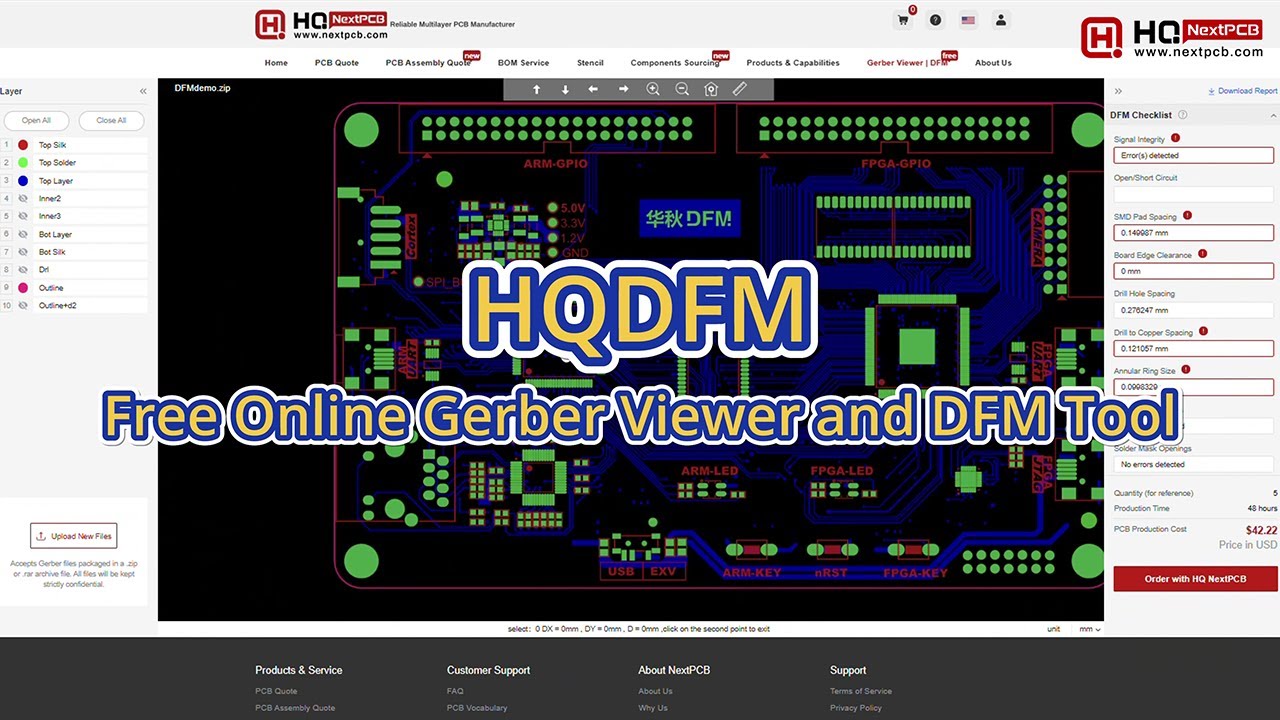Viewport: 1280px width, 720px height.
Task: Open the mm unit dropdown
Action: click(x=1089, y=629)
